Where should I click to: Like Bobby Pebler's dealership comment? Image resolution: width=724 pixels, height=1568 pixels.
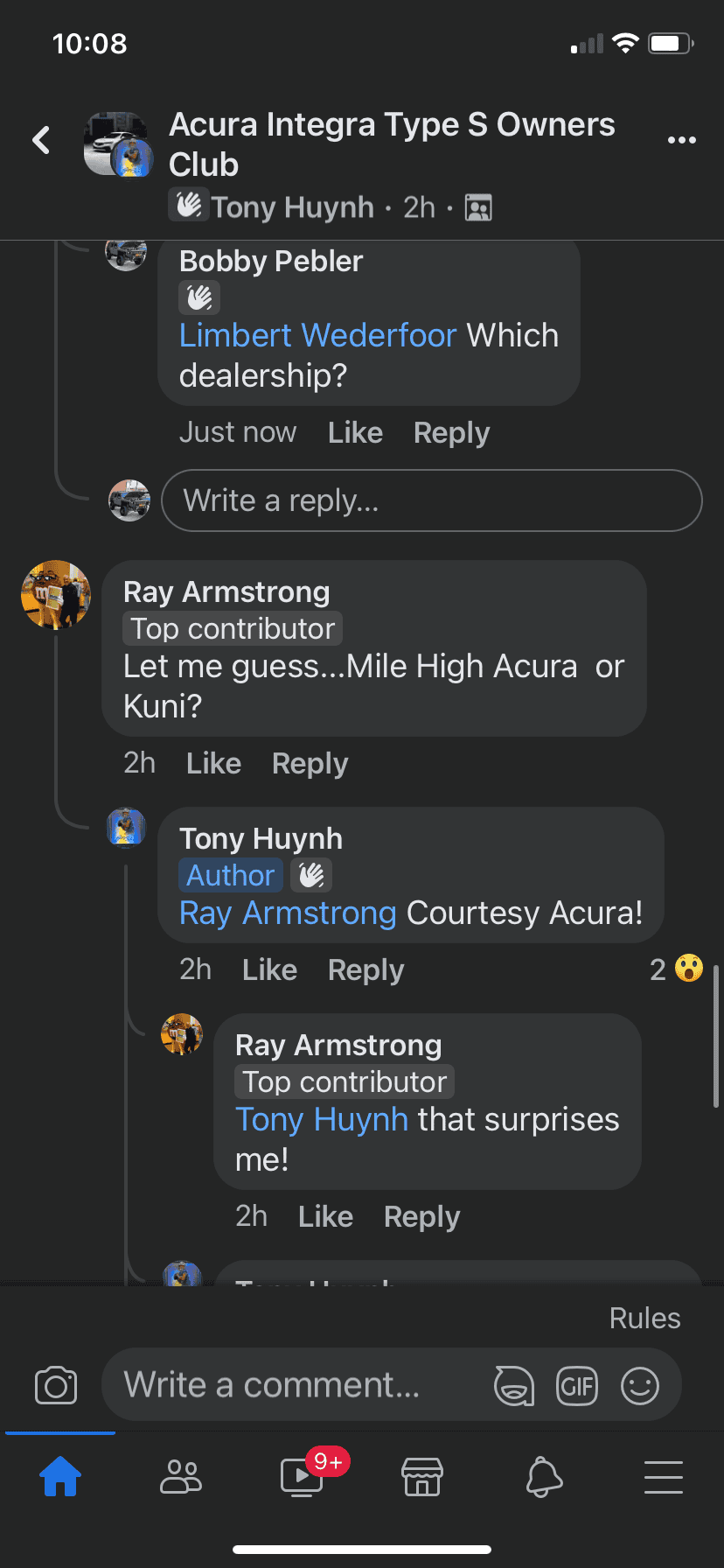355,432
